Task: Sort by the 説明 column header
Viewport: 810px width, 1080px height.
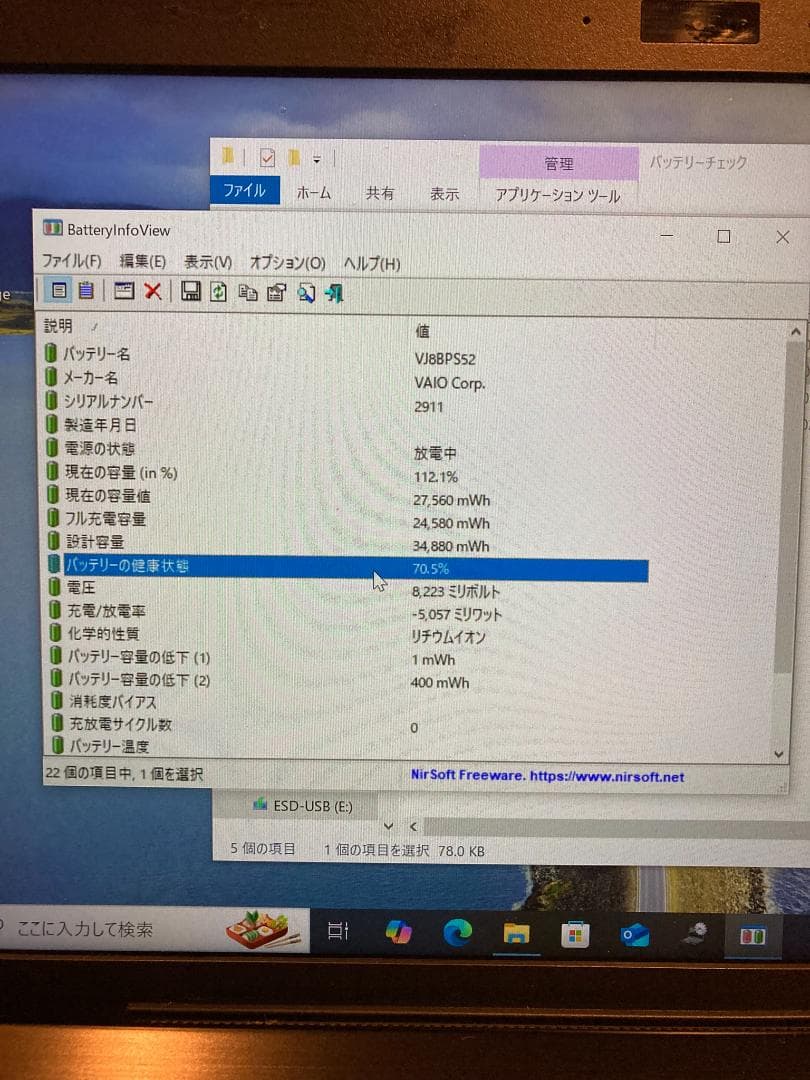Action: click(59, 325)
